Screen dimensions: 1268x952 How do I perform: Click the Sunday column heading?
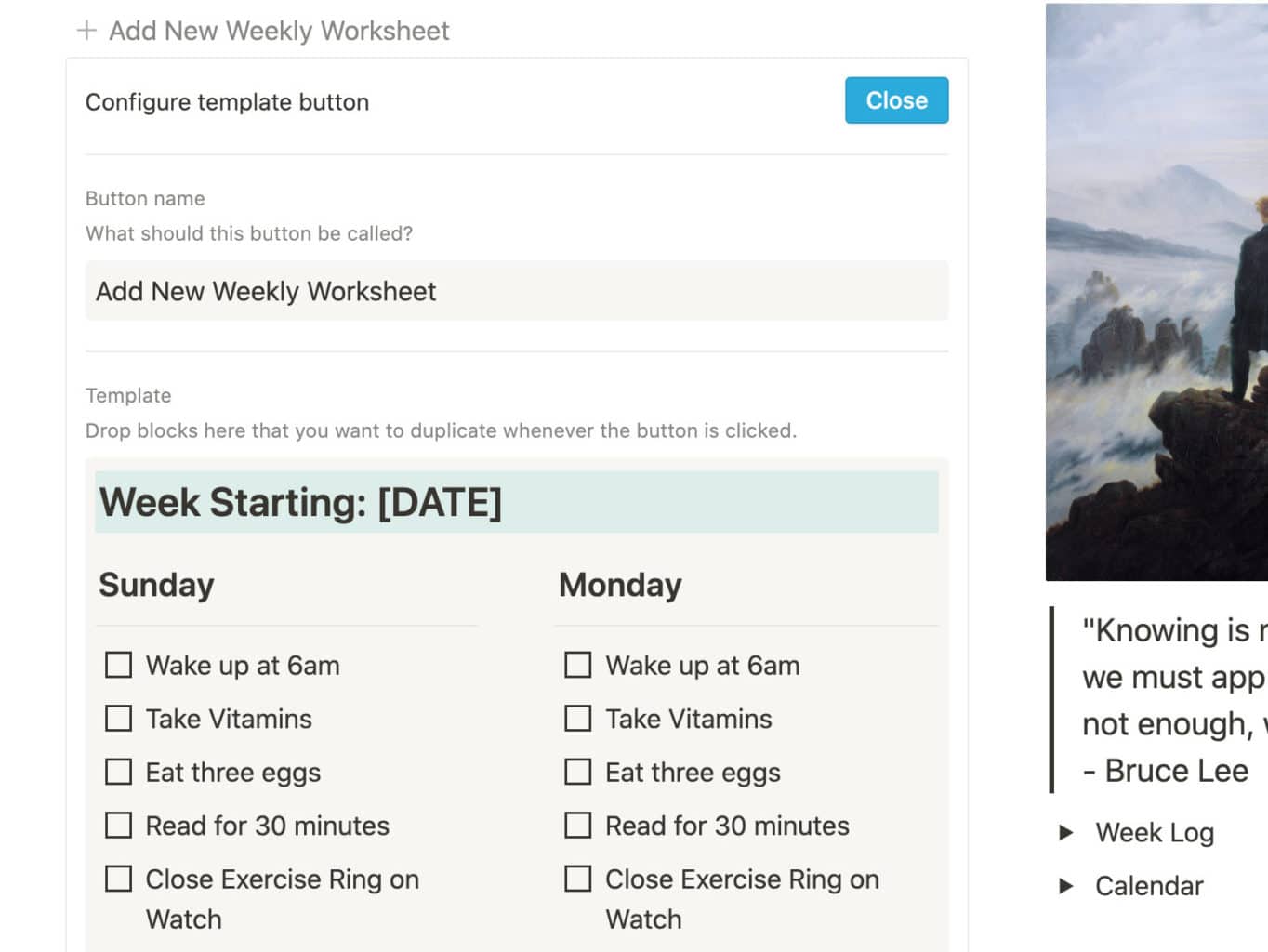(156, 585)
